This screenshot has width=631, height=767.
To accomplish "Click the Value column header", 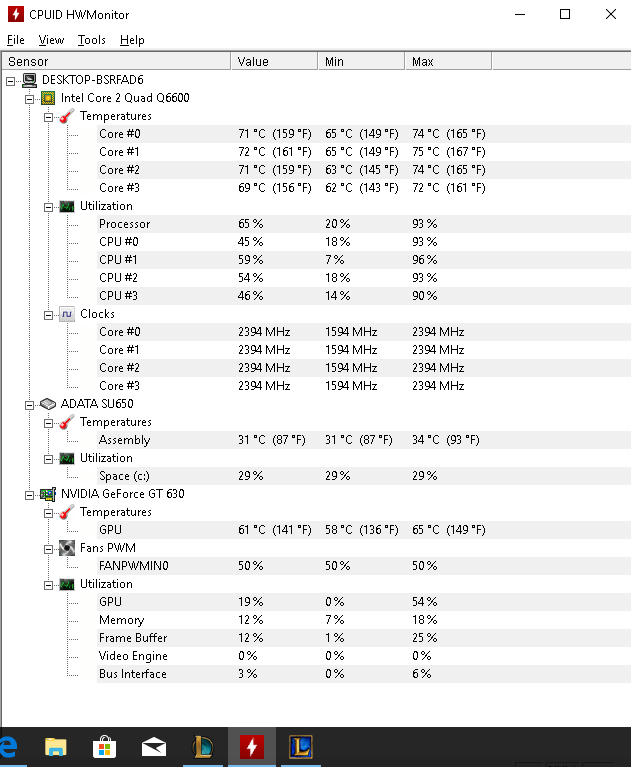I will pyautogui.click(x=274, y=62).
